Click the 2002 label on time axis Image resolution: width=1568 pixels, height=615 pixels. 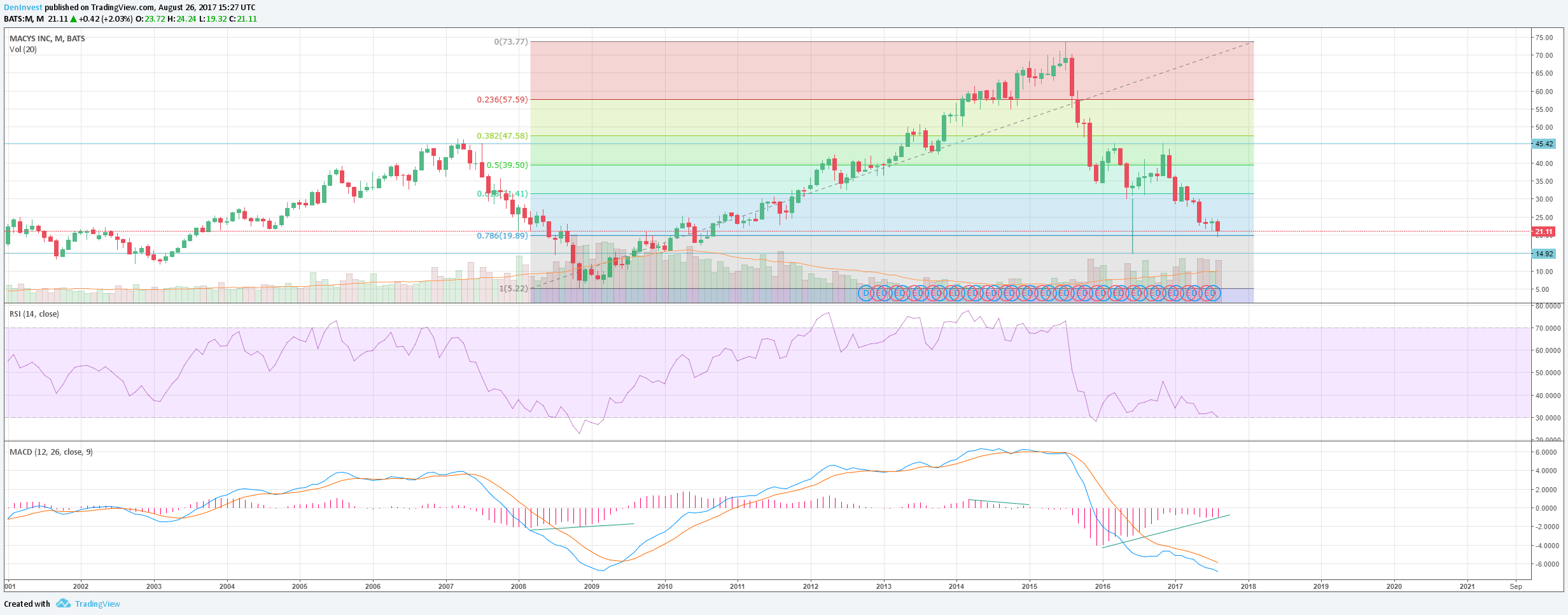click(x=81, y=586)
